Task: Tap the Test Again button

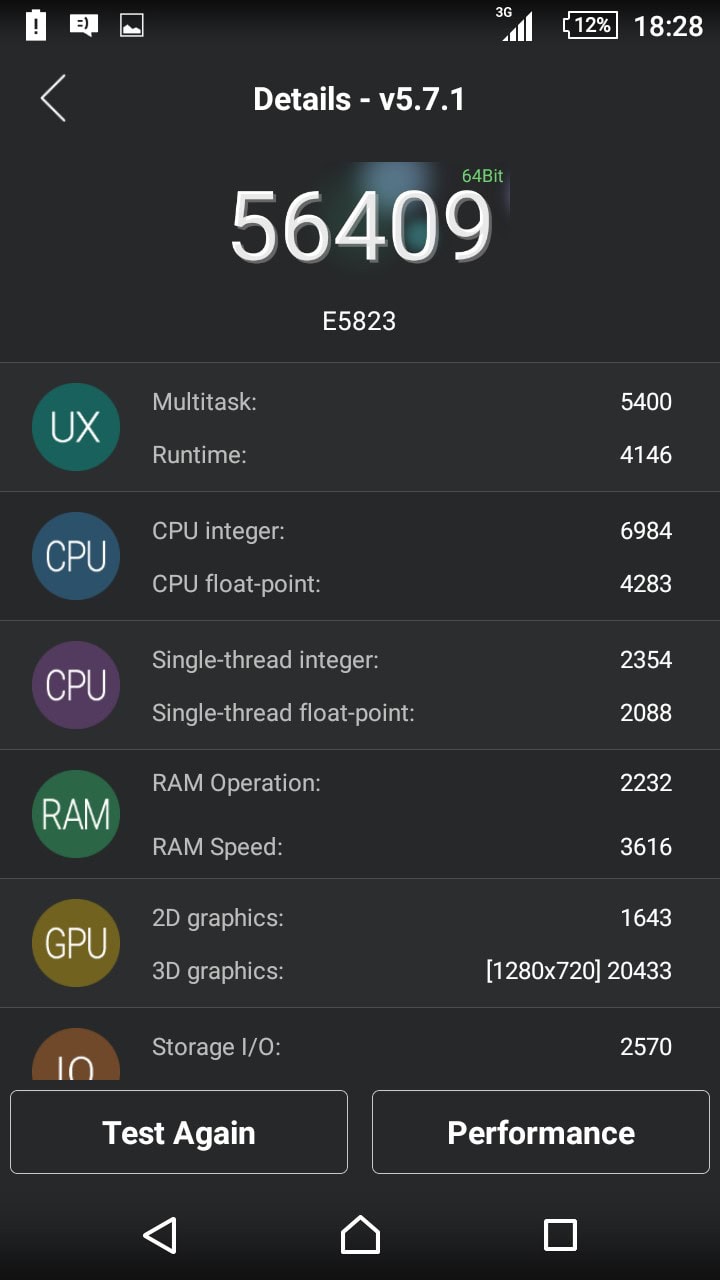Action: (179, 1132)
